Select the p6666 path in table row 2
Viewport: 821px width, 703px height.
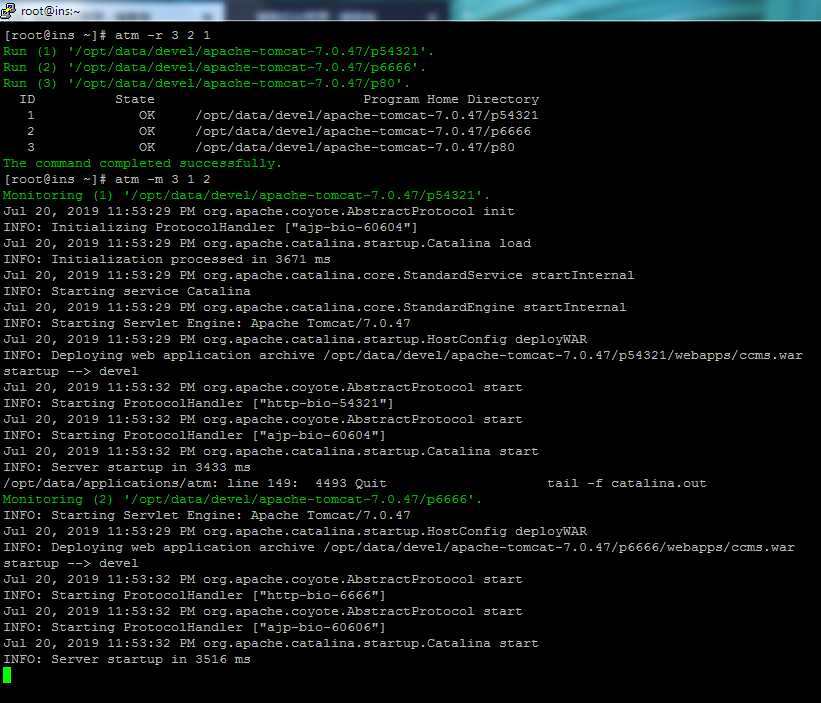363,131
